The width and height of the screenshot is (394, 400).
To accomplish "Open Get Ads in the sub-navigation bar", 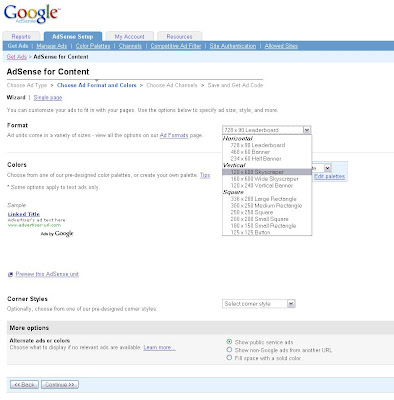I will [18, 46].
